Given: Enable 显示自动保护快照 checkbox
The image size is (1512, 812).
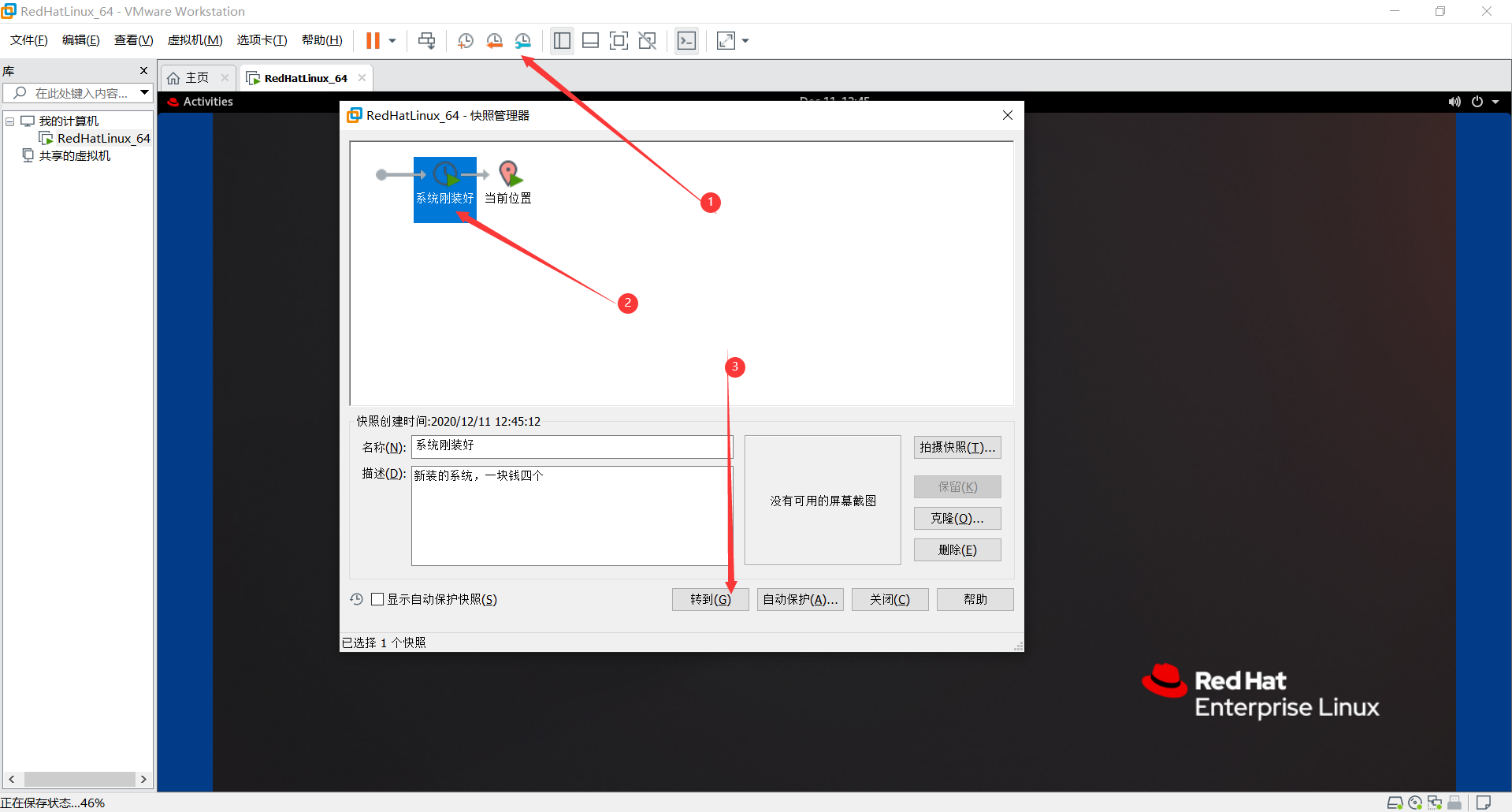Looking at the screenshot, I should tap(377, 600).
